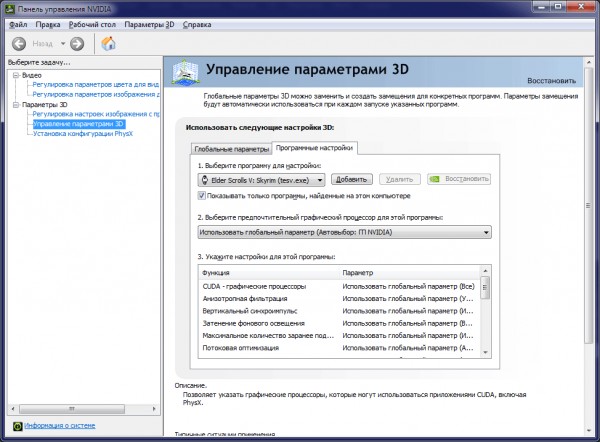Collapse the 'Видео' tree node
The image size is (600, 442).
15,75
